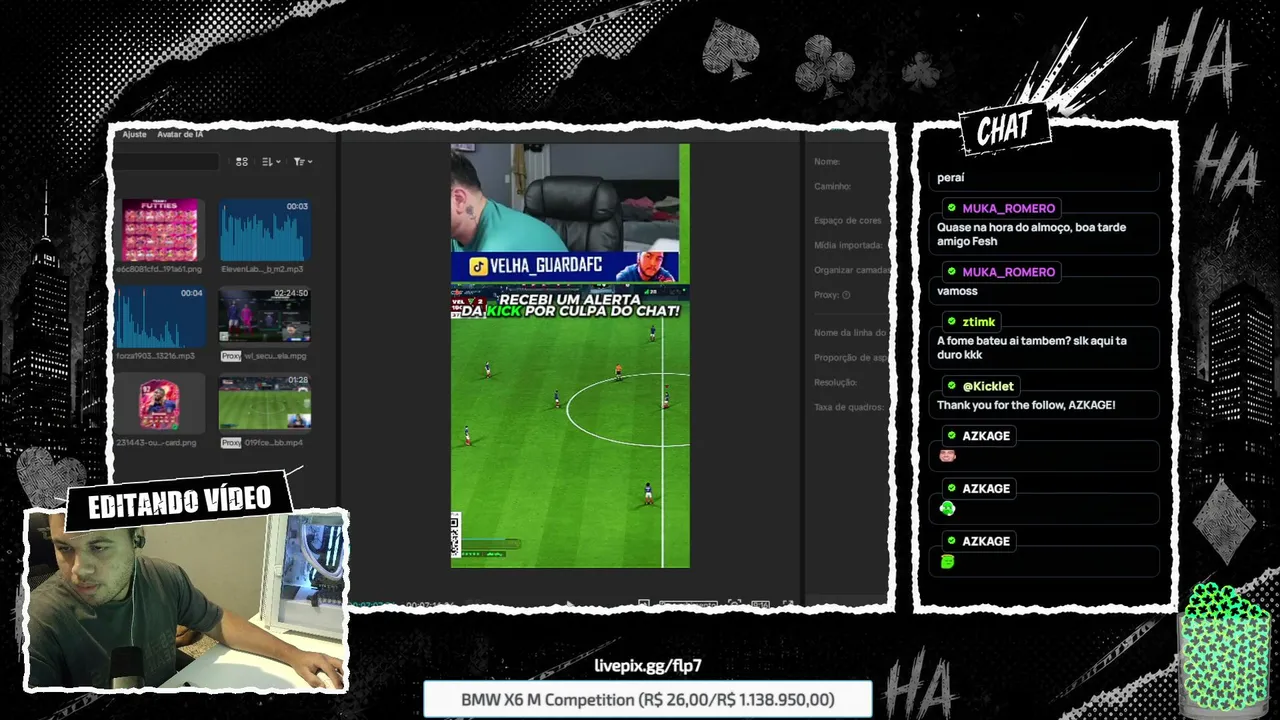
Task: Click the BMW X6 M Competition donation goal
Action: pyautogui.click(x=648, y=700)
